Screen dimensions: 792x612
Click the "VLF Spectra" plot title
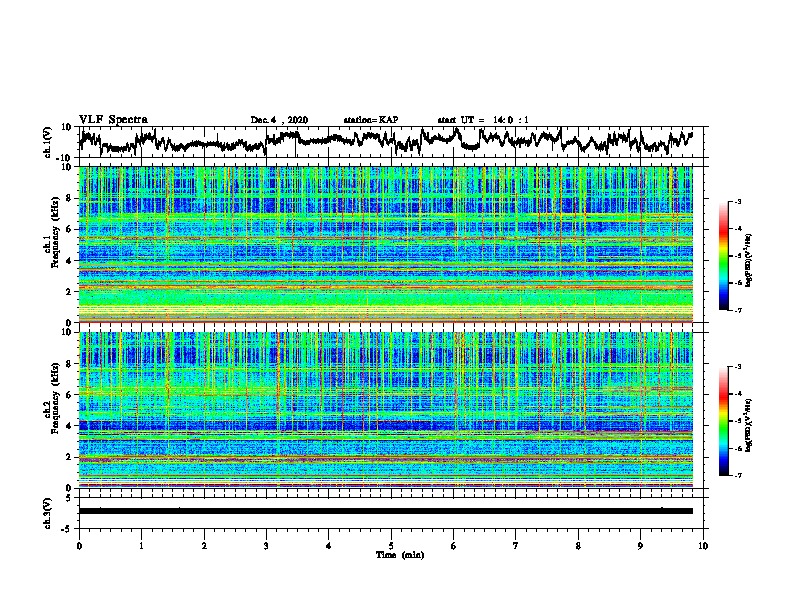[x=113, y=120]
